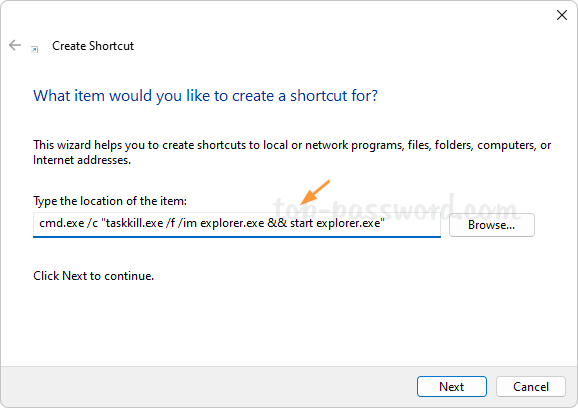Click the empty gray footer bar area
Screen dimensions: 578x408
coord(206,387)
